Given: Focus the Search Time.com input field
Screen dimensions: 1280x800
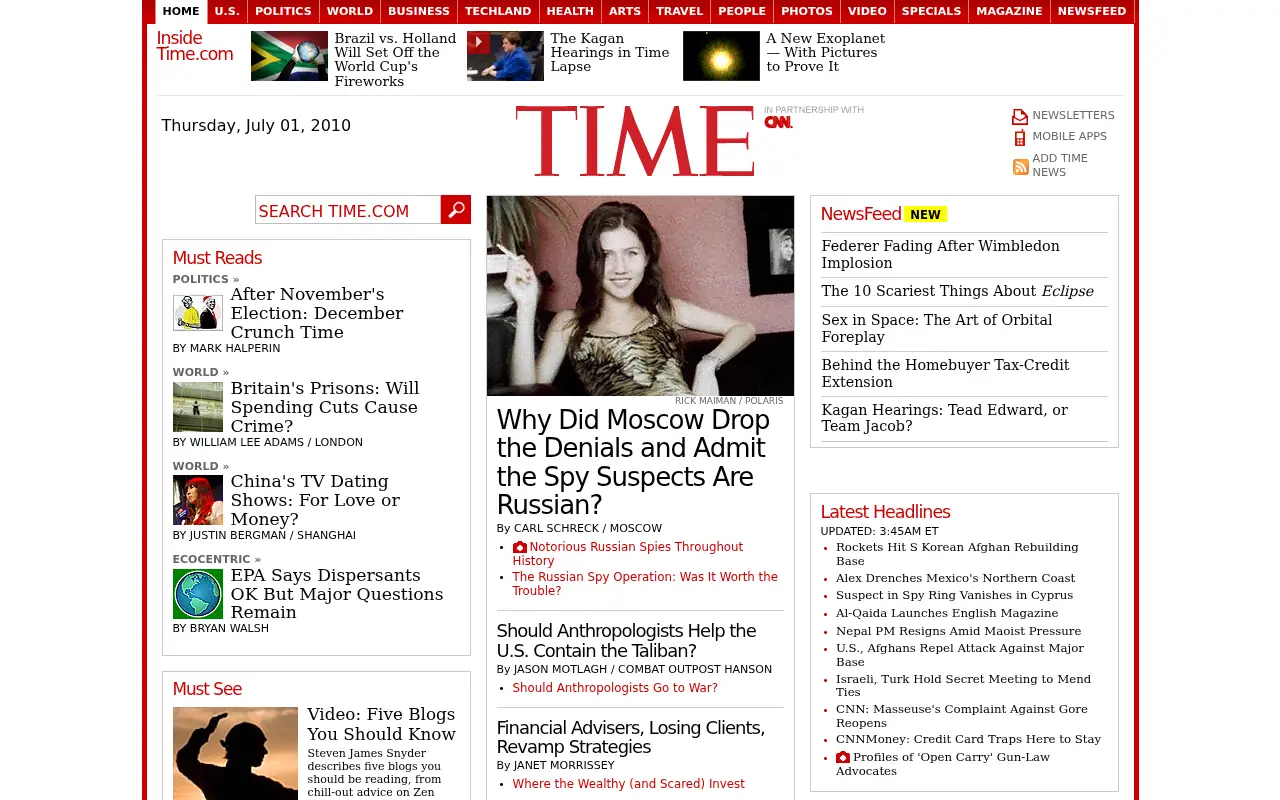Looking at the screenshot, I should (348, 210).
